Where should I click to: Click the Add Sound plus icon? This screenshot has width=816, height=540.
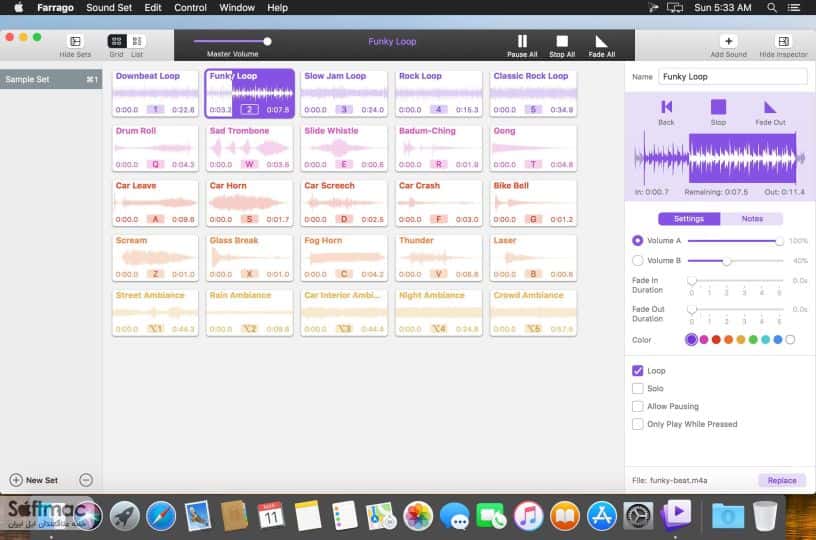pyautogui.click(x=728, y=41)
